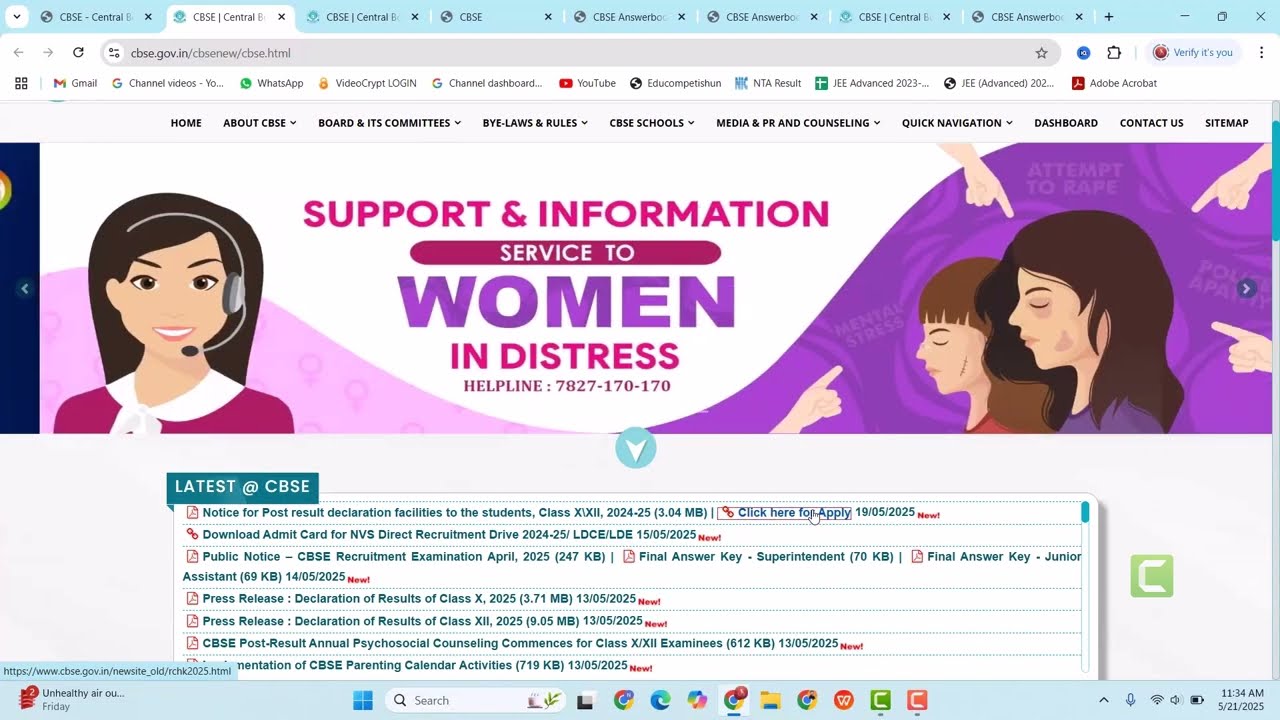
Task: Open the Unhealthy air weather widget
Action: 72,700
